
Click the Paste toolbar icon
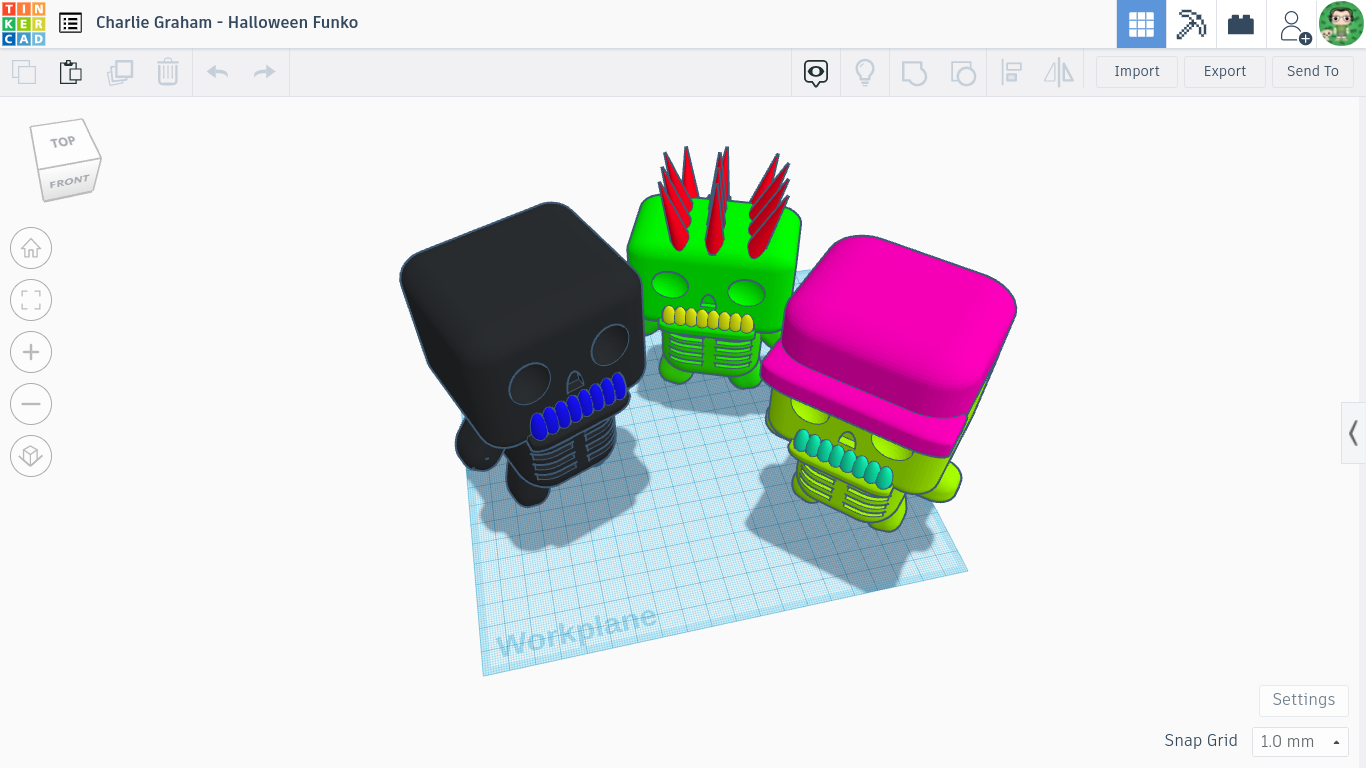tap(70, 72)
